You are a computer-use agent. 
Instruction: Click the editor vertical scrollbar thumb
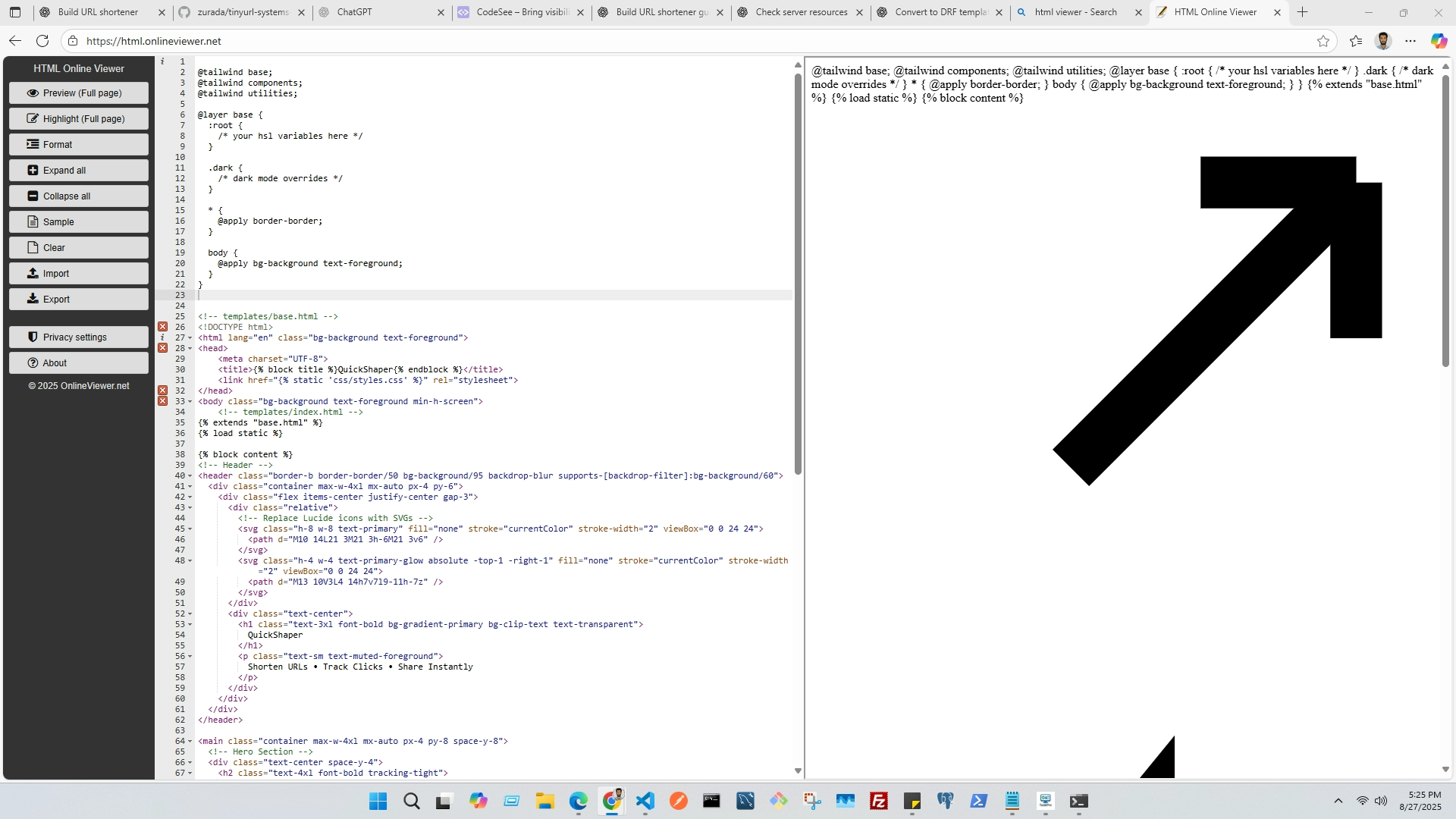click(x=798, y=273)
